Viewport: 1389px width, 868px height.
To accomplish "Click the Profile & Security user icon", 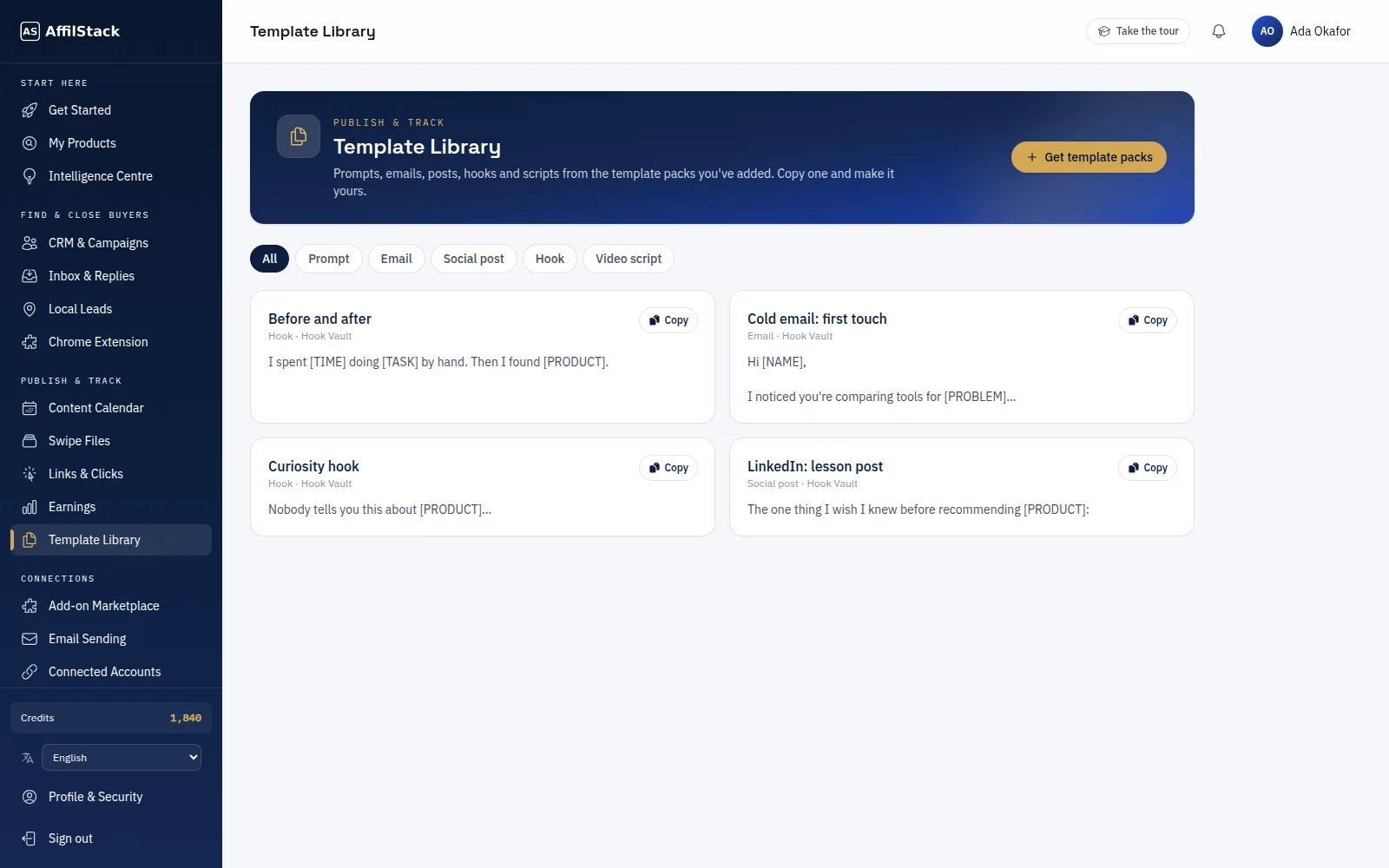I will [30, 797].
